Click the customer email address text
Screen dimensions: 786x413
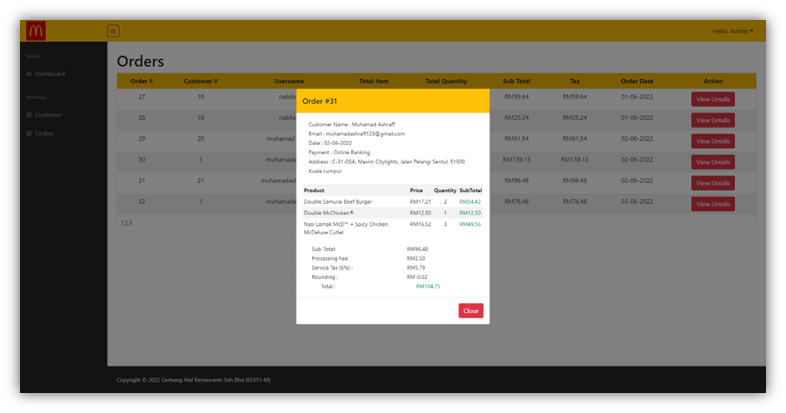point(365,134)
